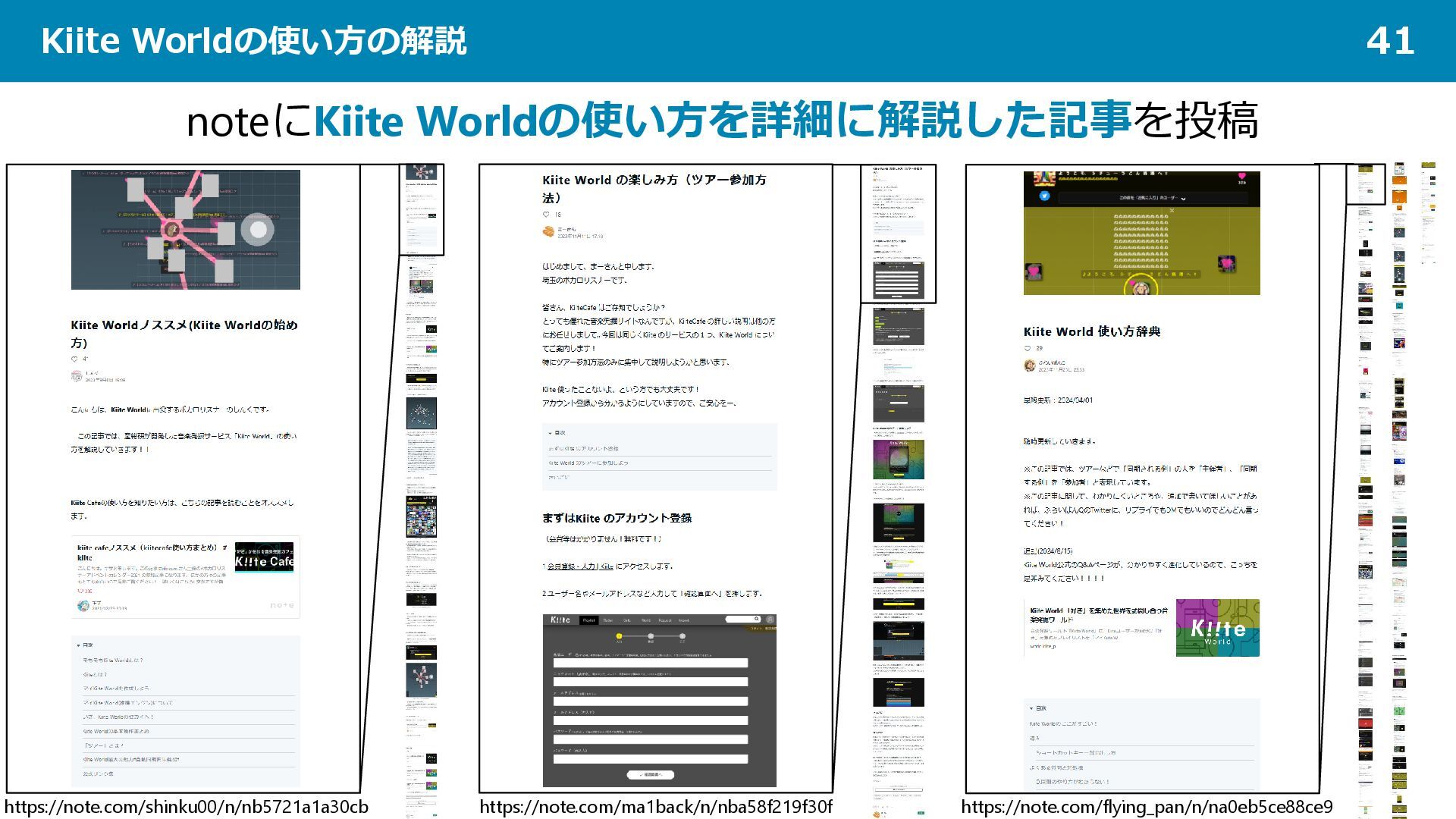Jump to Kiite Worldのここがすごい! contents entry
1456x819 pixels.
pyautogui.click(x=1063, y=723)
